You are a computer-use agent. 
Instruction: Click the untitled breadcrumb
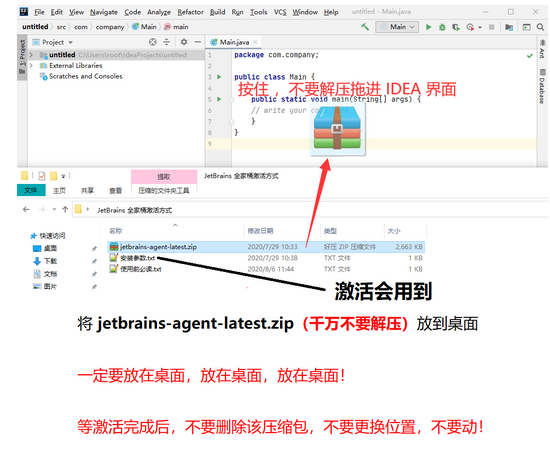tap(35, 27)
